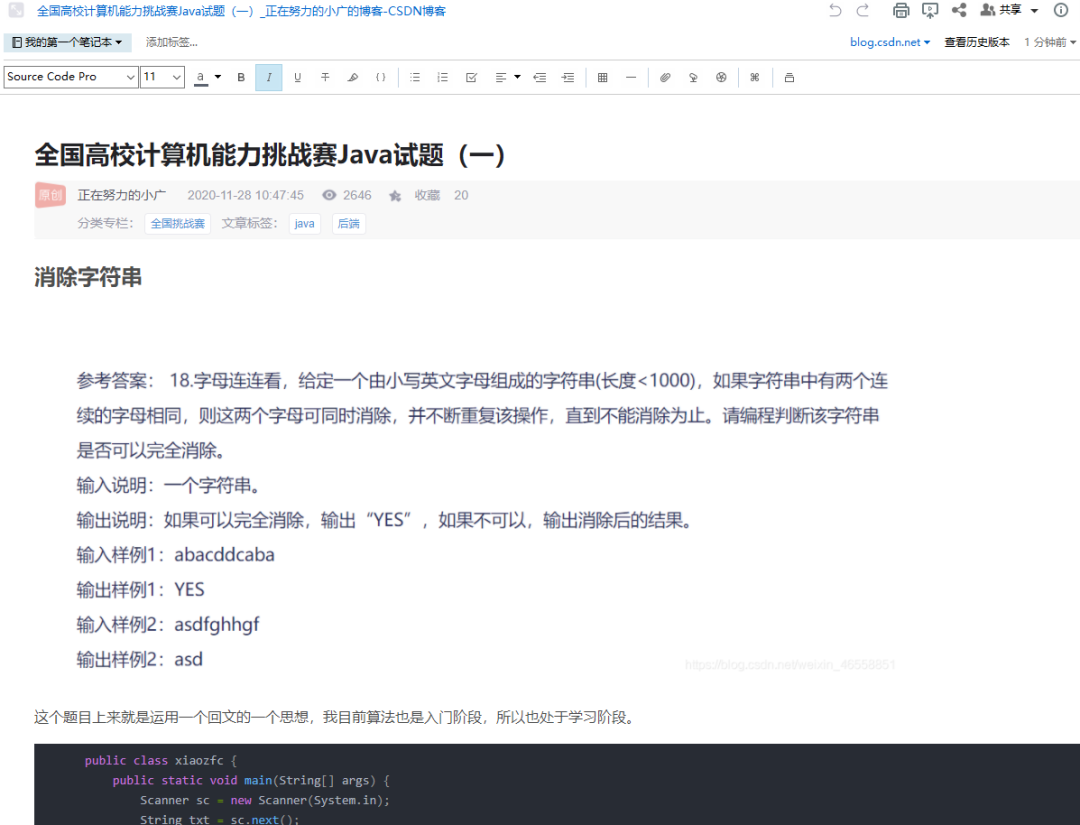Click 添加标签 to add a tag

click(x=171, y=43)
